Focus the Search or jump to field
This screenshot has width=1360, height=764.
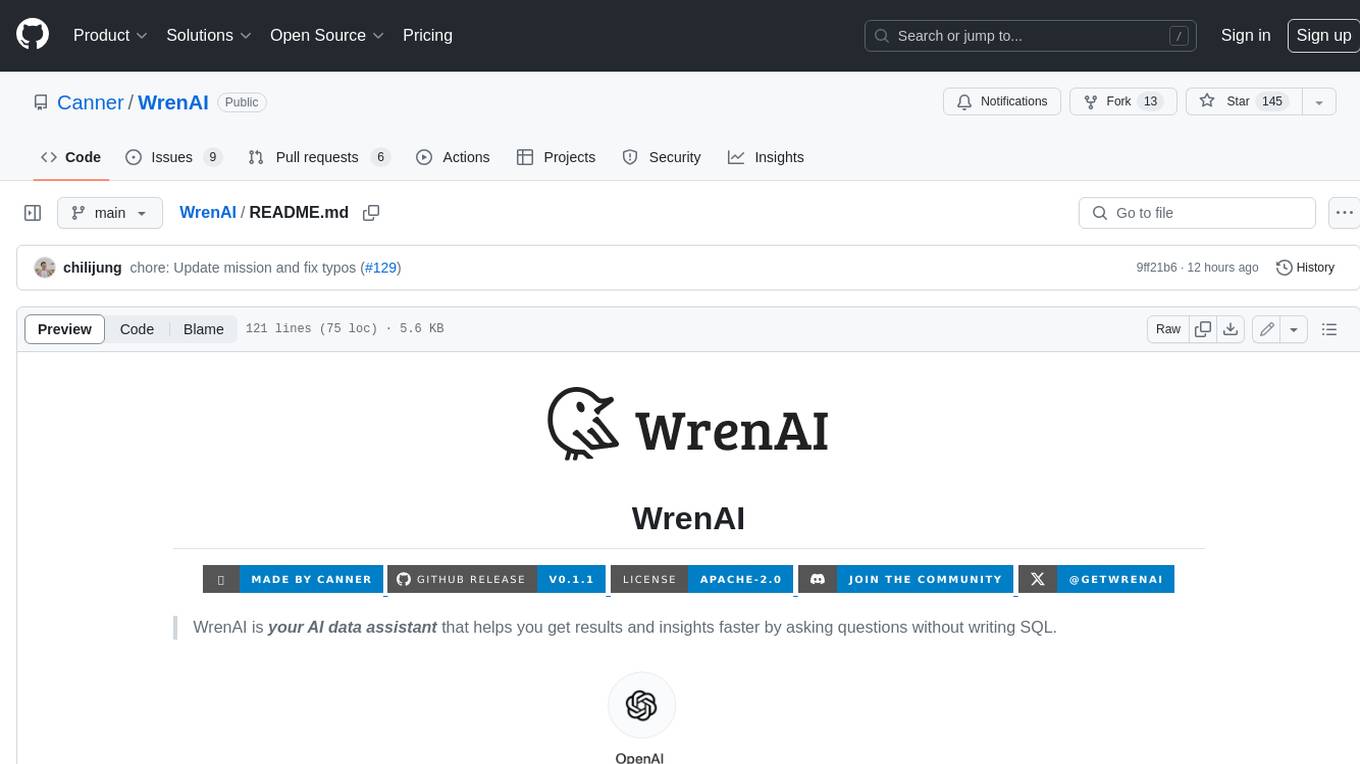(1031, 36)
